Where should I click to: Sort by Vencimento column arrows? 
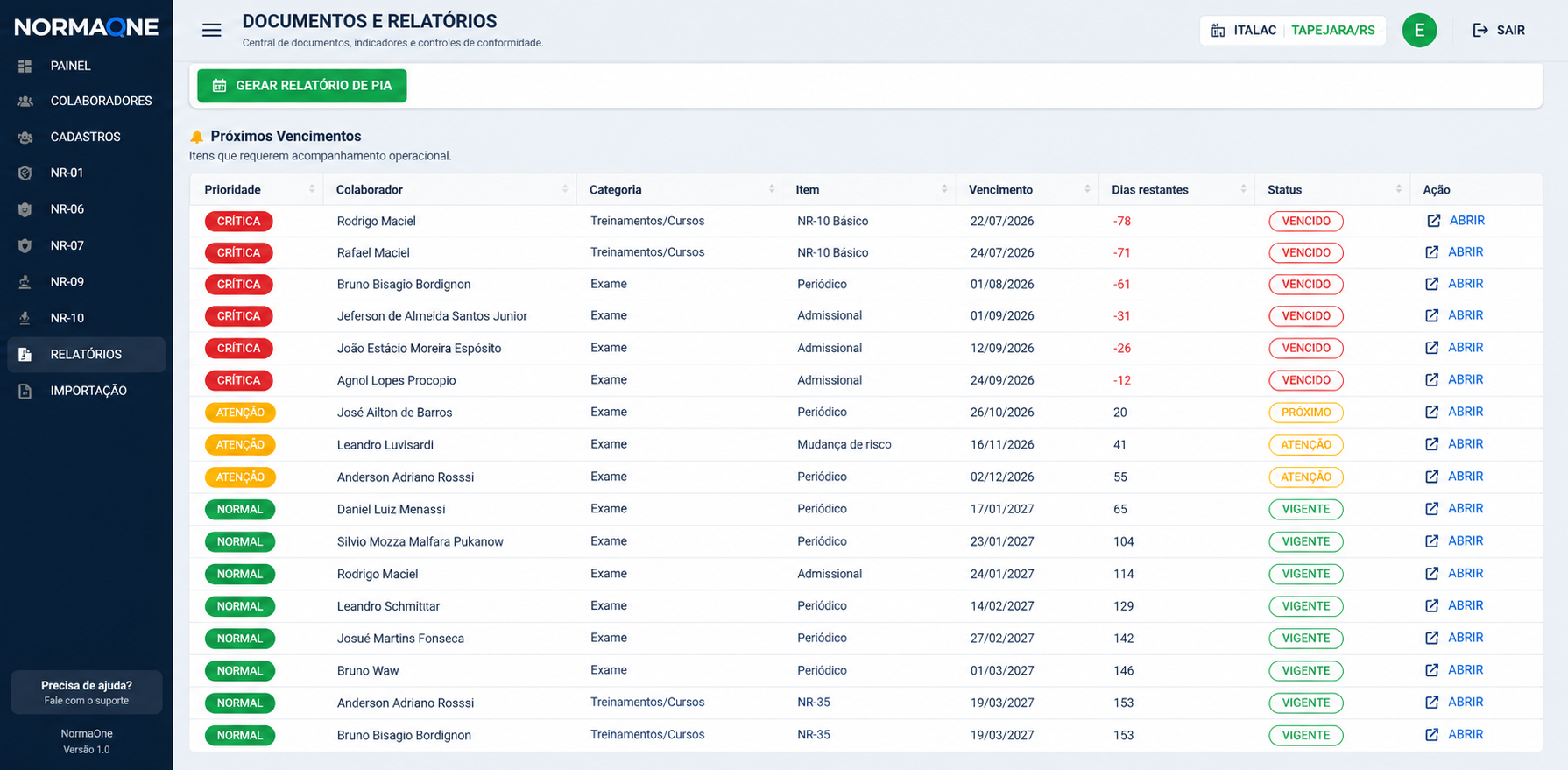click(x=1087, y=189)
